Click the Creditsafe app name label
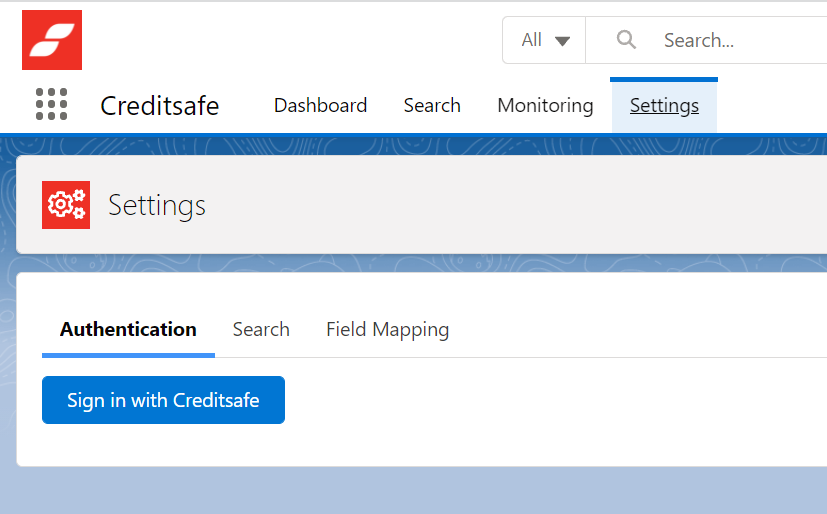 click(x=160, y=105)
